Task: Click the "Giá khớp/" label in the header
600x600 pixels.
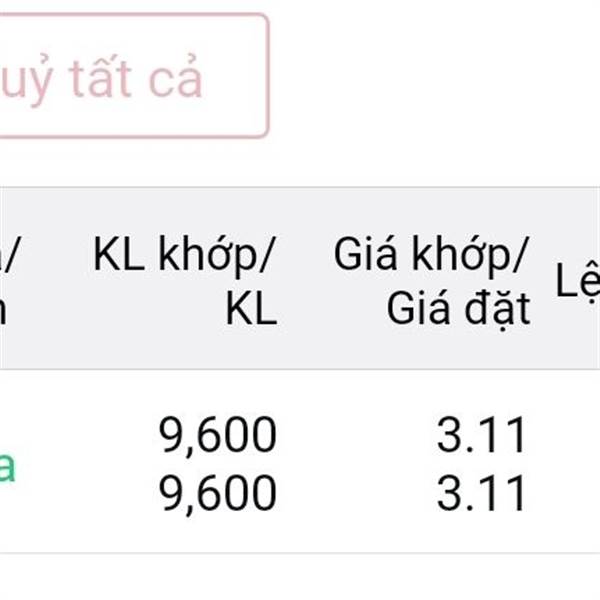Action: [x=431, y=254]
